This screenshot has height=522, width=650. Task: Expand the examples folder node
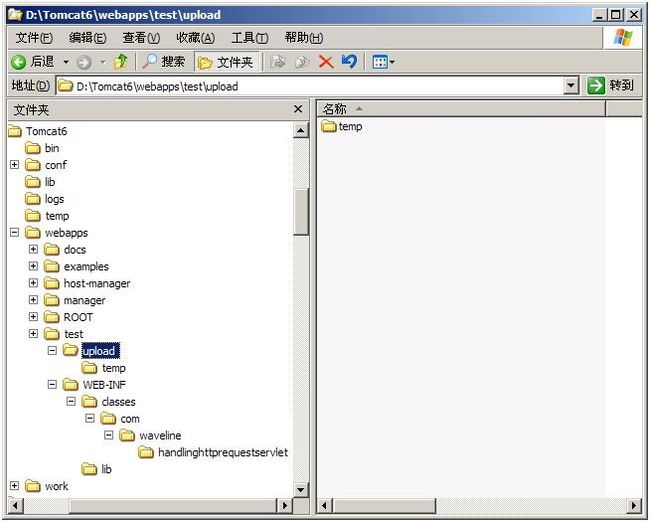point(34,266)
